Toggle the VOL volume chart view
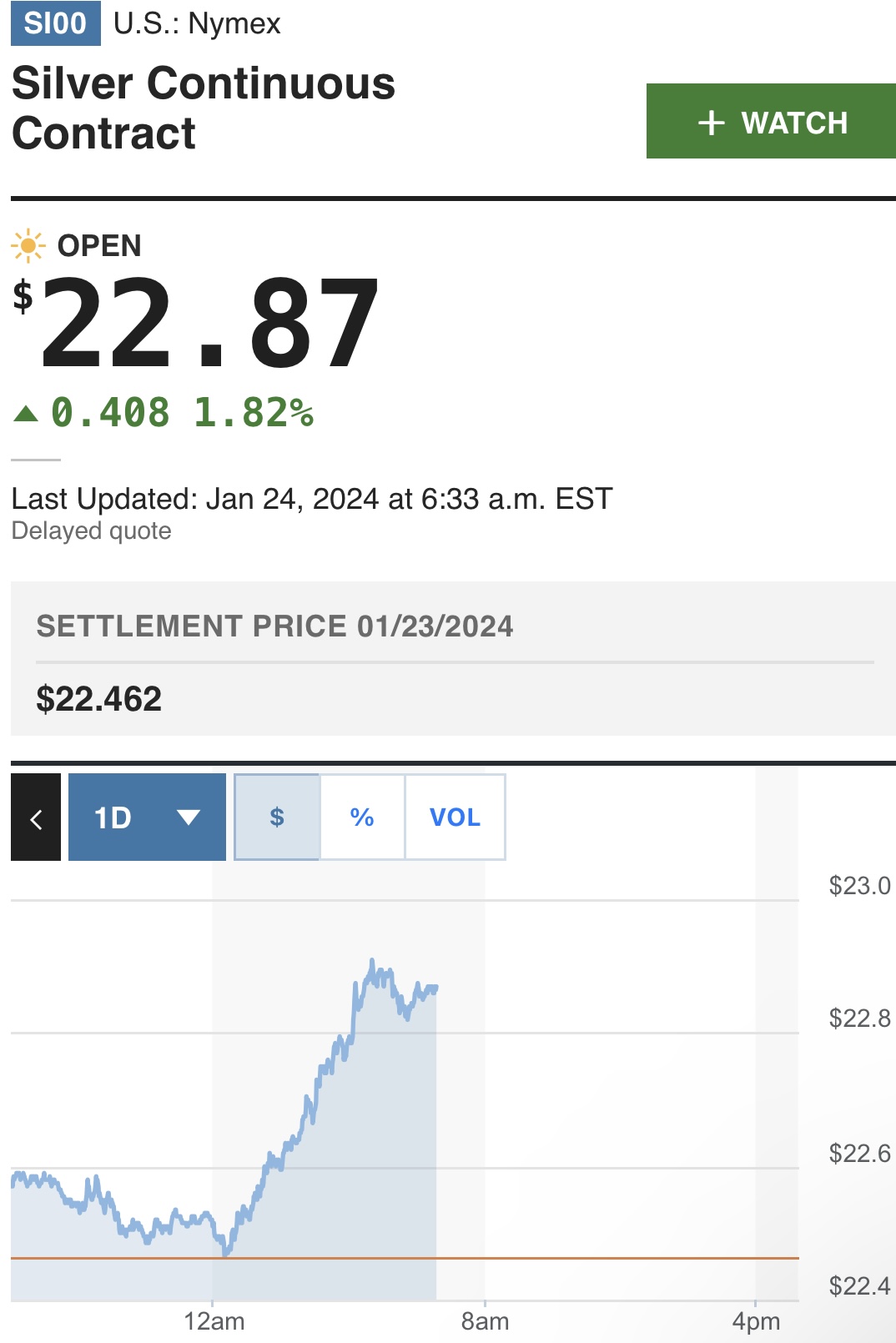This screenshot has width=896, height=1343. (455, 817)
